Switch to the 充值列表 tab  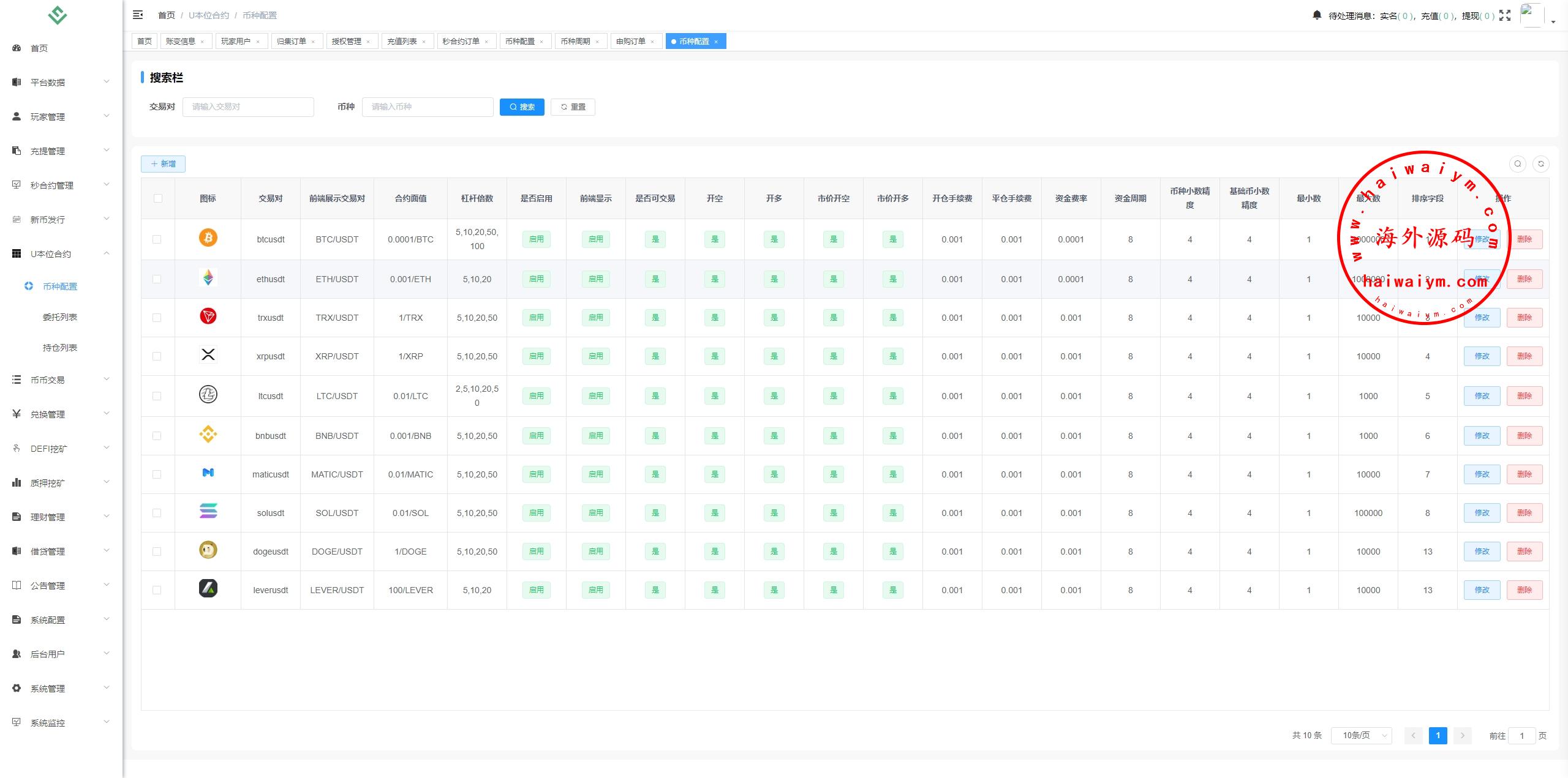(x=402, y=41)
